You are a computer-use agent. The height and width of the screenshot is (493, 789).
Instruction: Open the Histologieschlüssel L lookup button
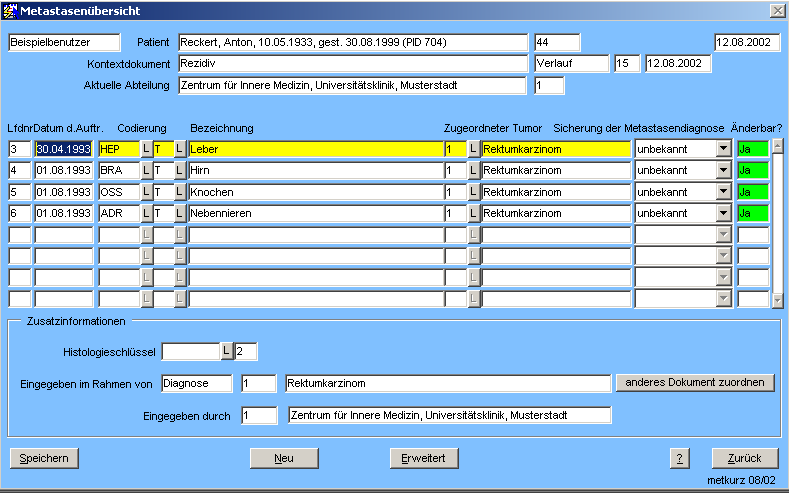point(226,351)
